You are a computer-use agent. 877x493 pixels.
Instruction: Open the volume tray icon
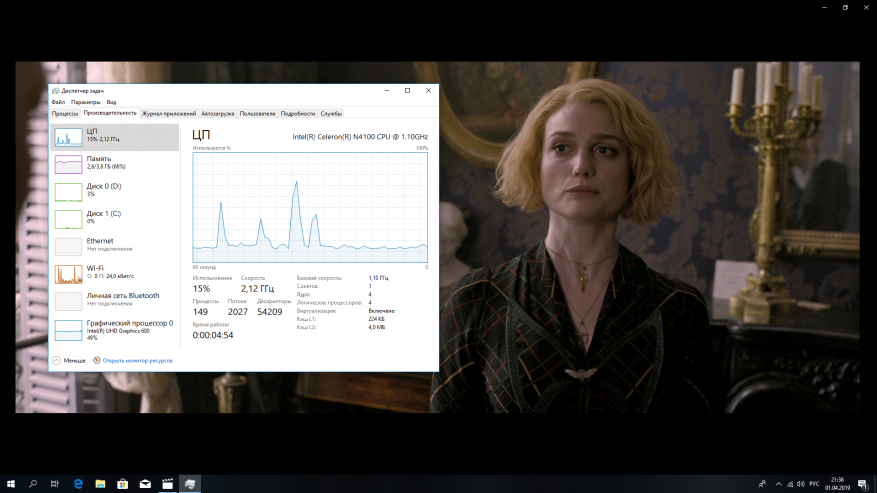point(801,484)
